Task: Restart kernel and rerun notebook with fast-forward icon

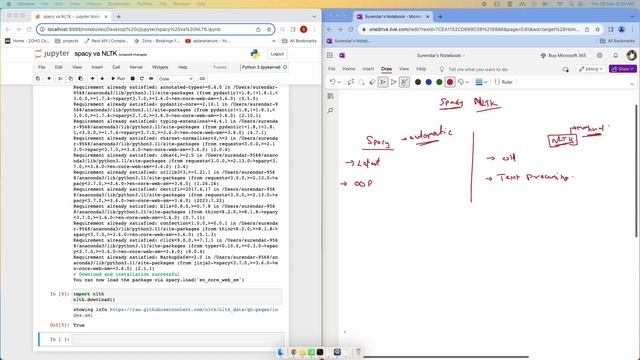Action: (151, 78)
